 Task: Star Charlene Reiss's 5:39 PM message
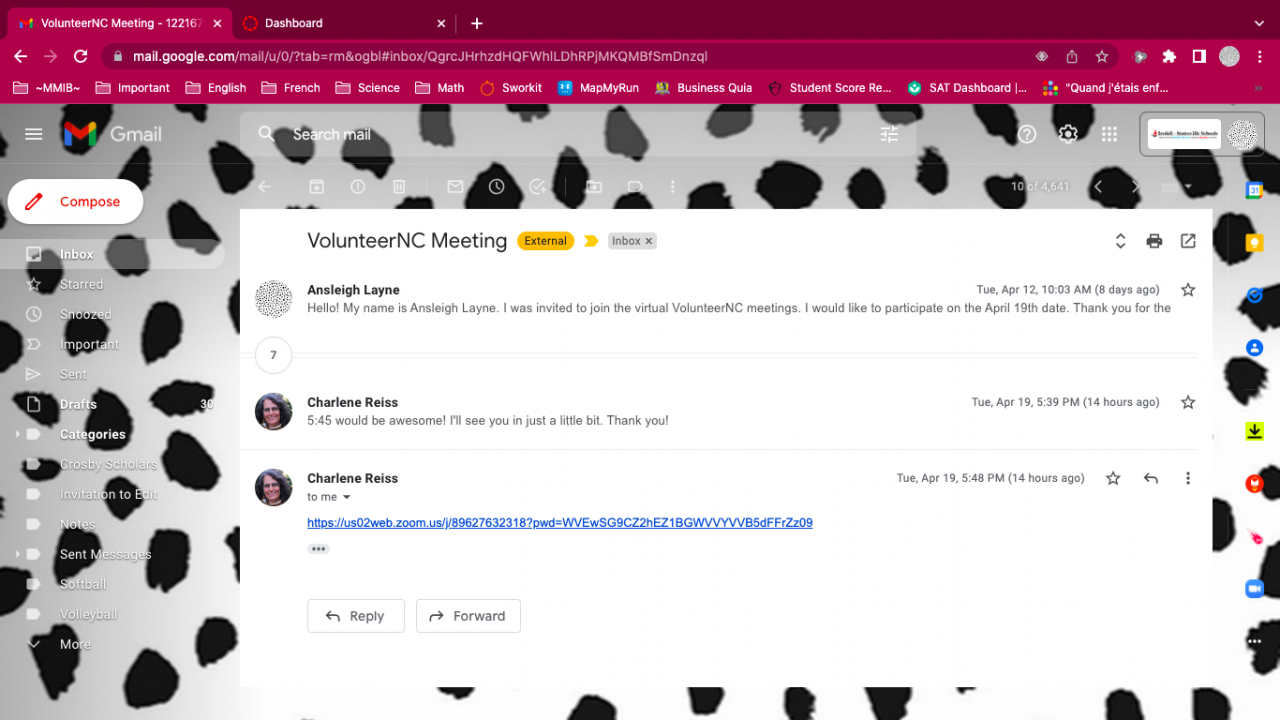point(1188,402)
